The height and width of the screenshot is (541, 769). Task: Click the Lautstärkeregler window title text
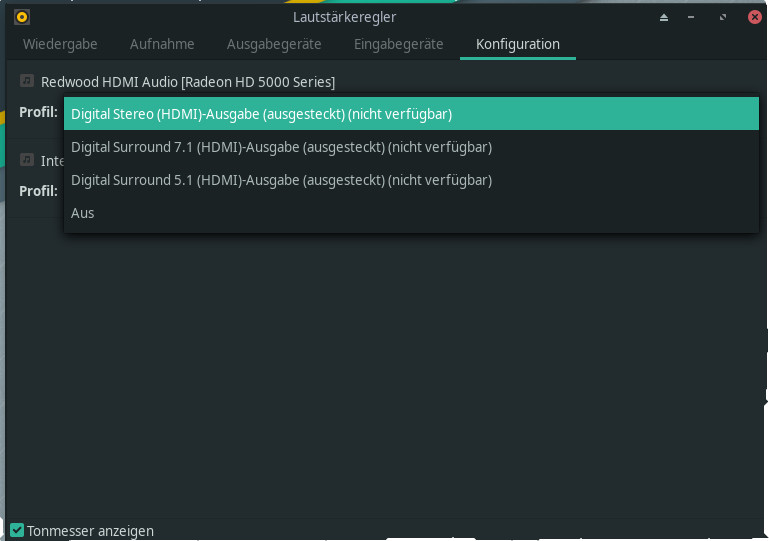(x=344, y=17)
